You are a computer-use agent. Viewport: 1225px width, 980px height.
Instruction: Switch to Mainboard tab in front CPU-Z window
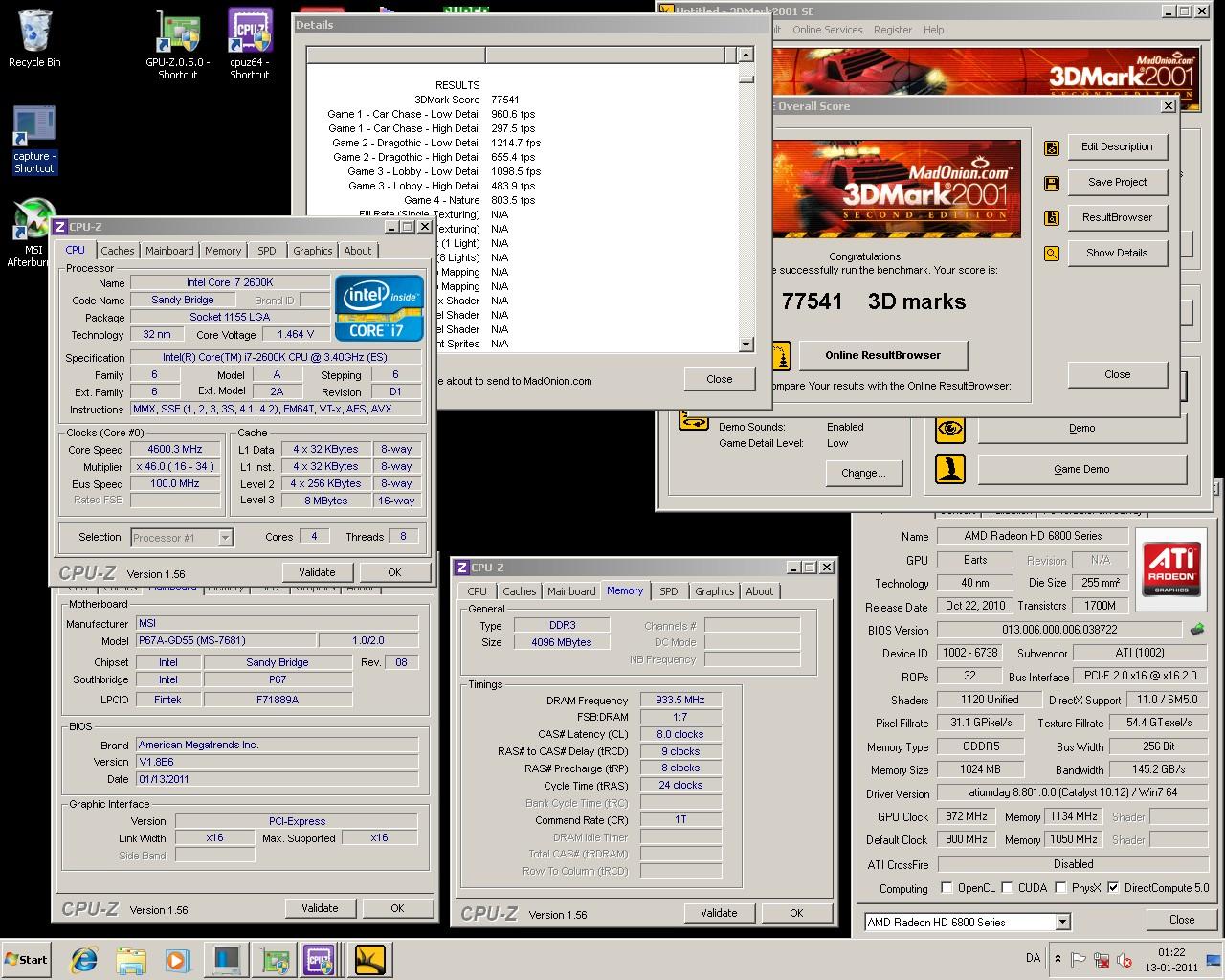[169, 251]
